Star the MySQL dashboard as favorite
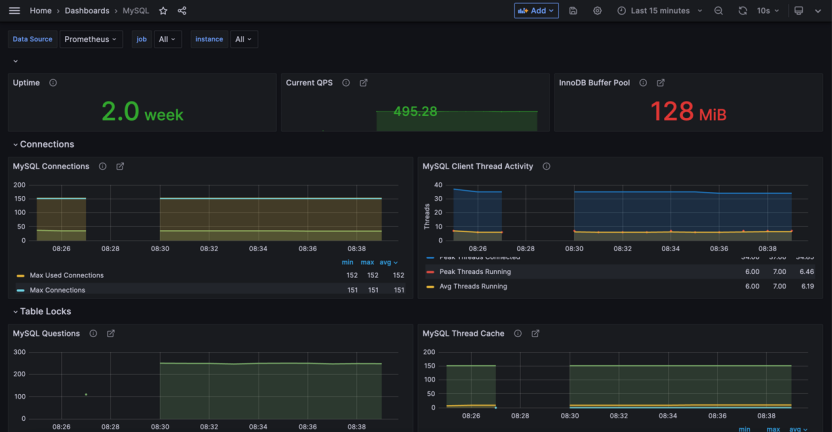 point(163,11)
